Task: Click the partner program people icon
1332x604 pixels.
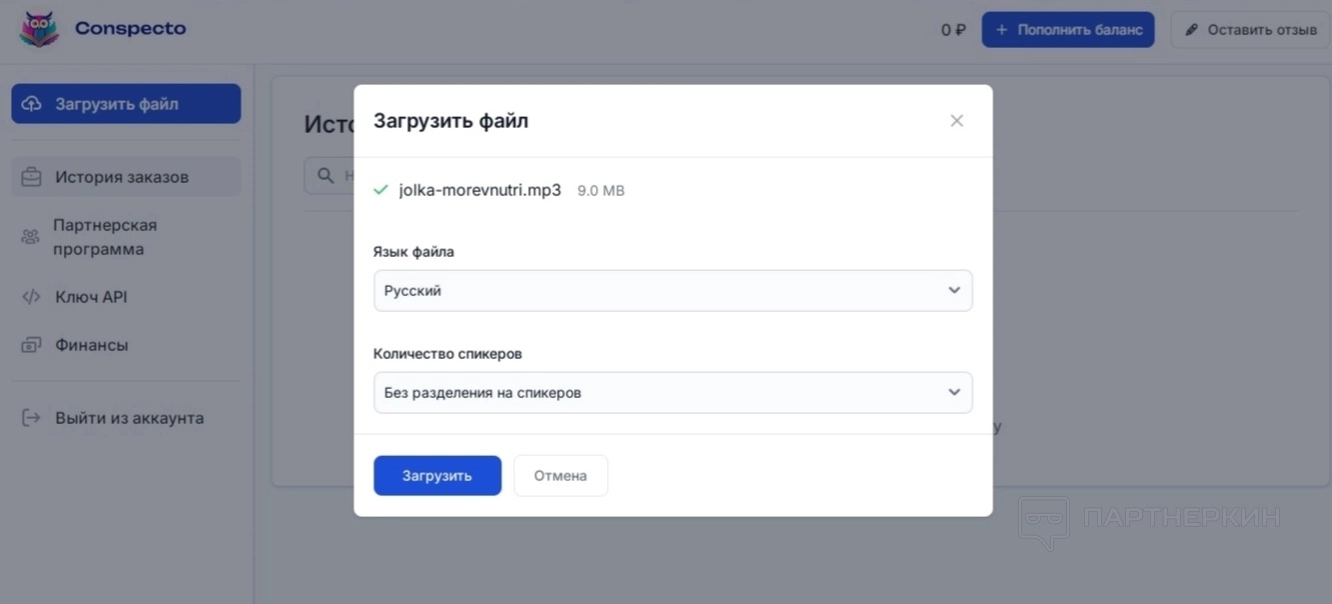Action: coord(31,237)
